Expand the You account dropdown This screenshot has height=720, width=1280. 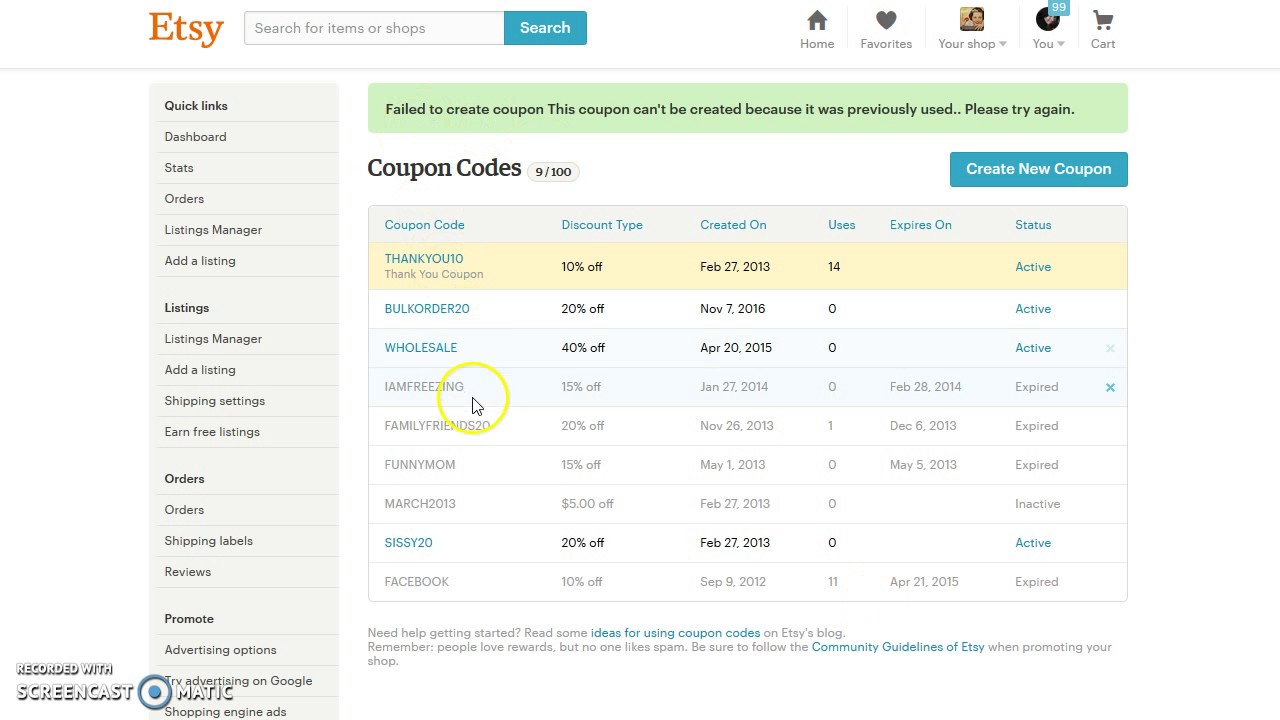[1048, 44]
